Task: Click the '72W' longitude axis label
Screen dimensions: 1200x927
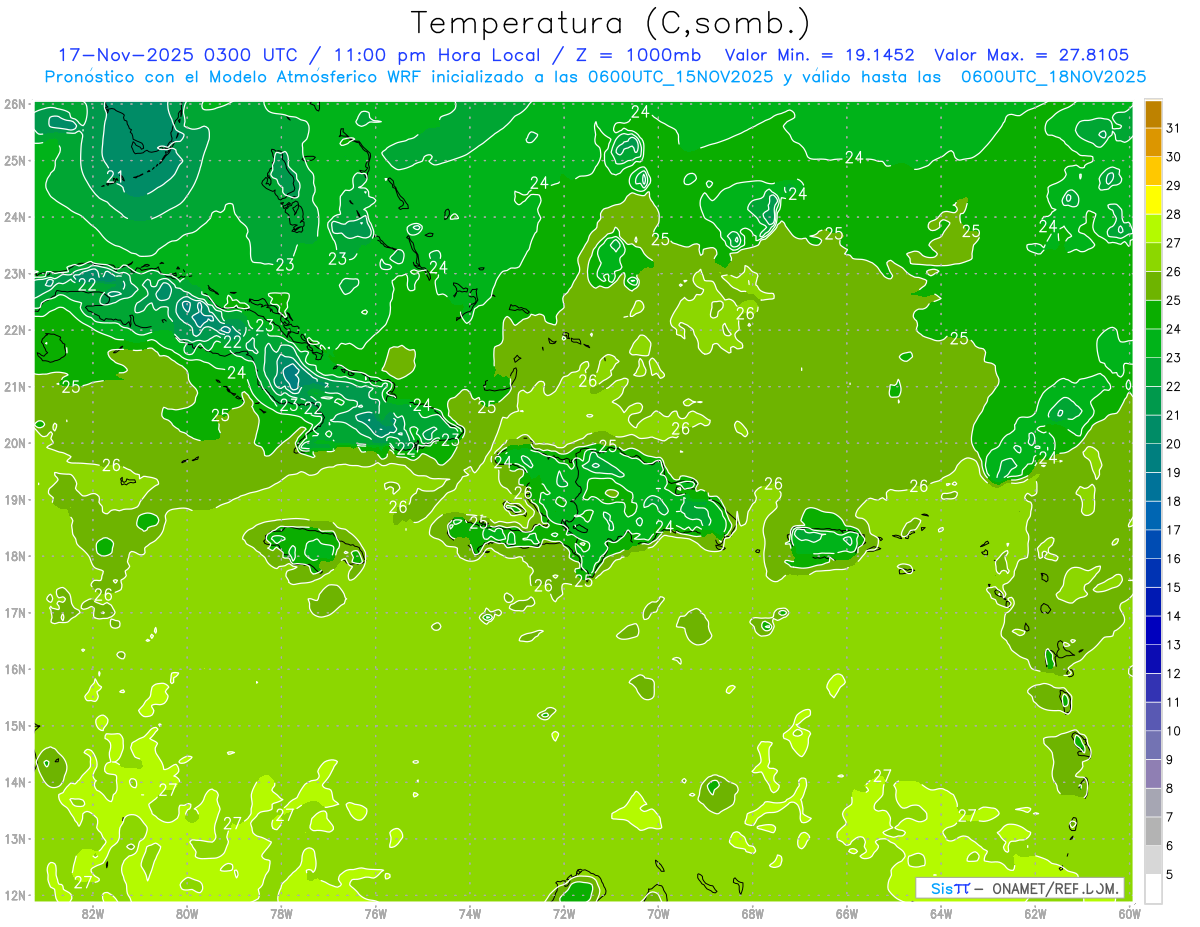Action: click(564, 913)
